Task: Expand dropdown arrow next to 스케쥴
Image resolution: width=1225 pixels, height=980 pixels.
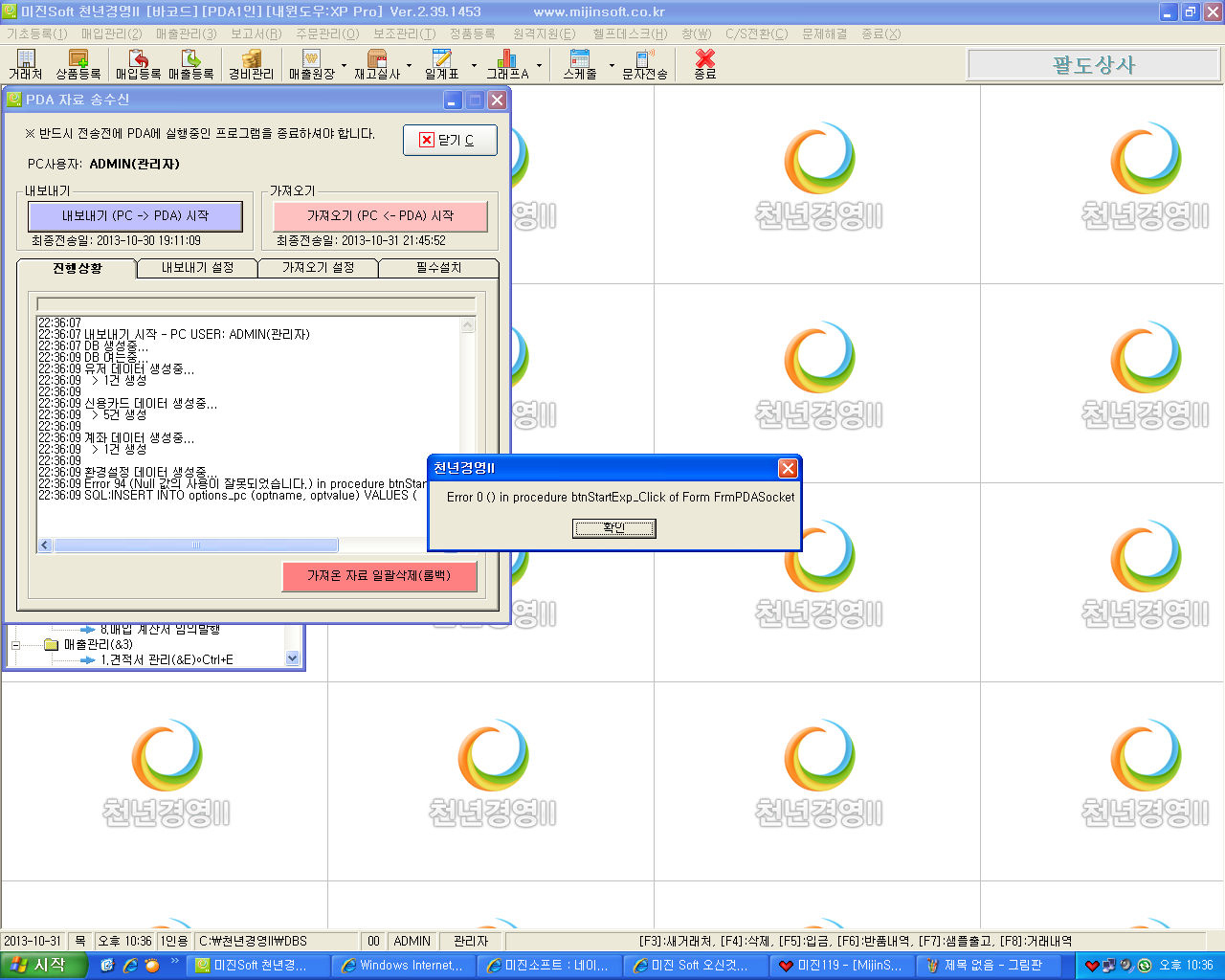Action: click(612, 66)
